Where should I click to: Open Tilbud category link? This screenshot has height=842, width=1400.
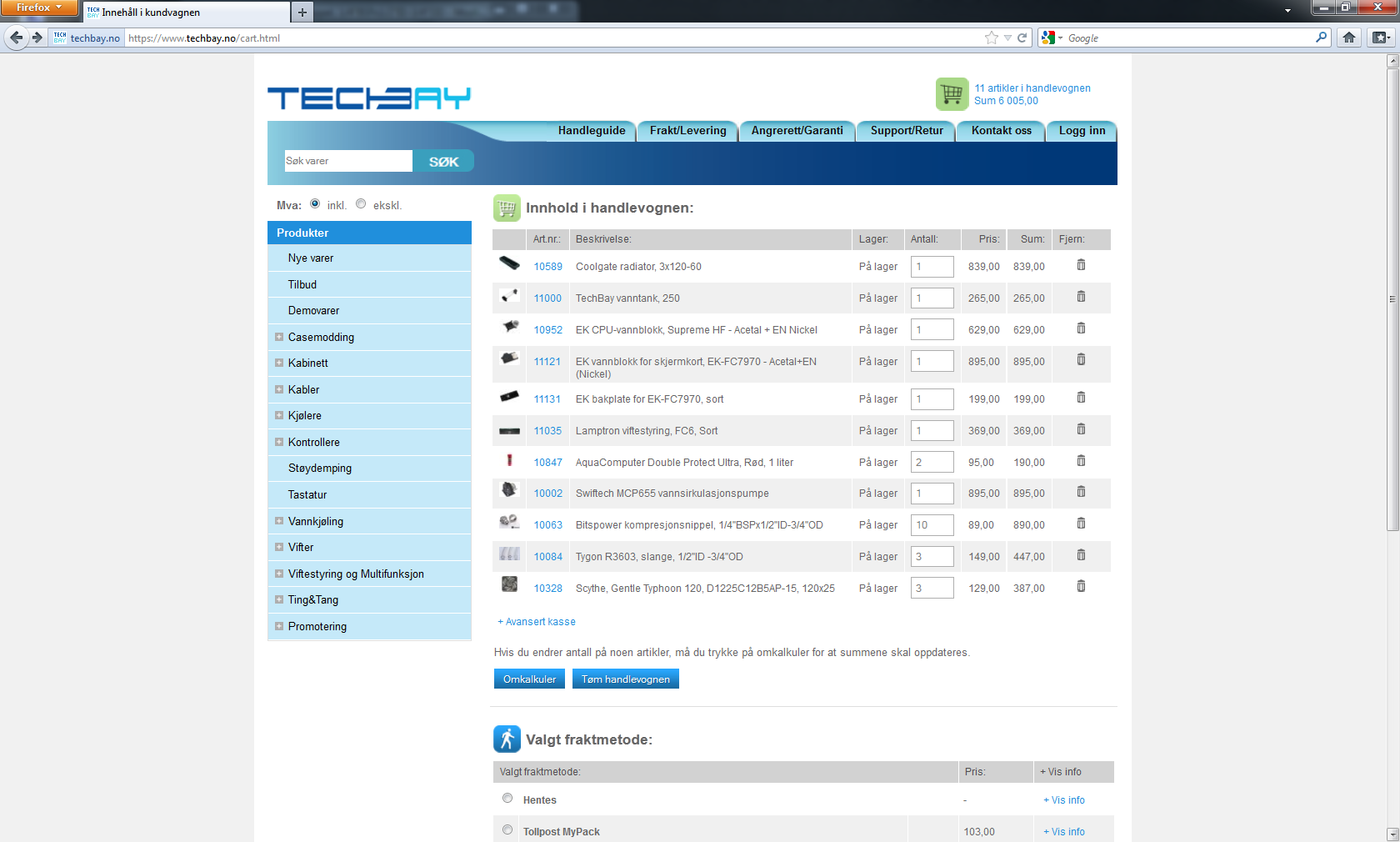(302, 284)
